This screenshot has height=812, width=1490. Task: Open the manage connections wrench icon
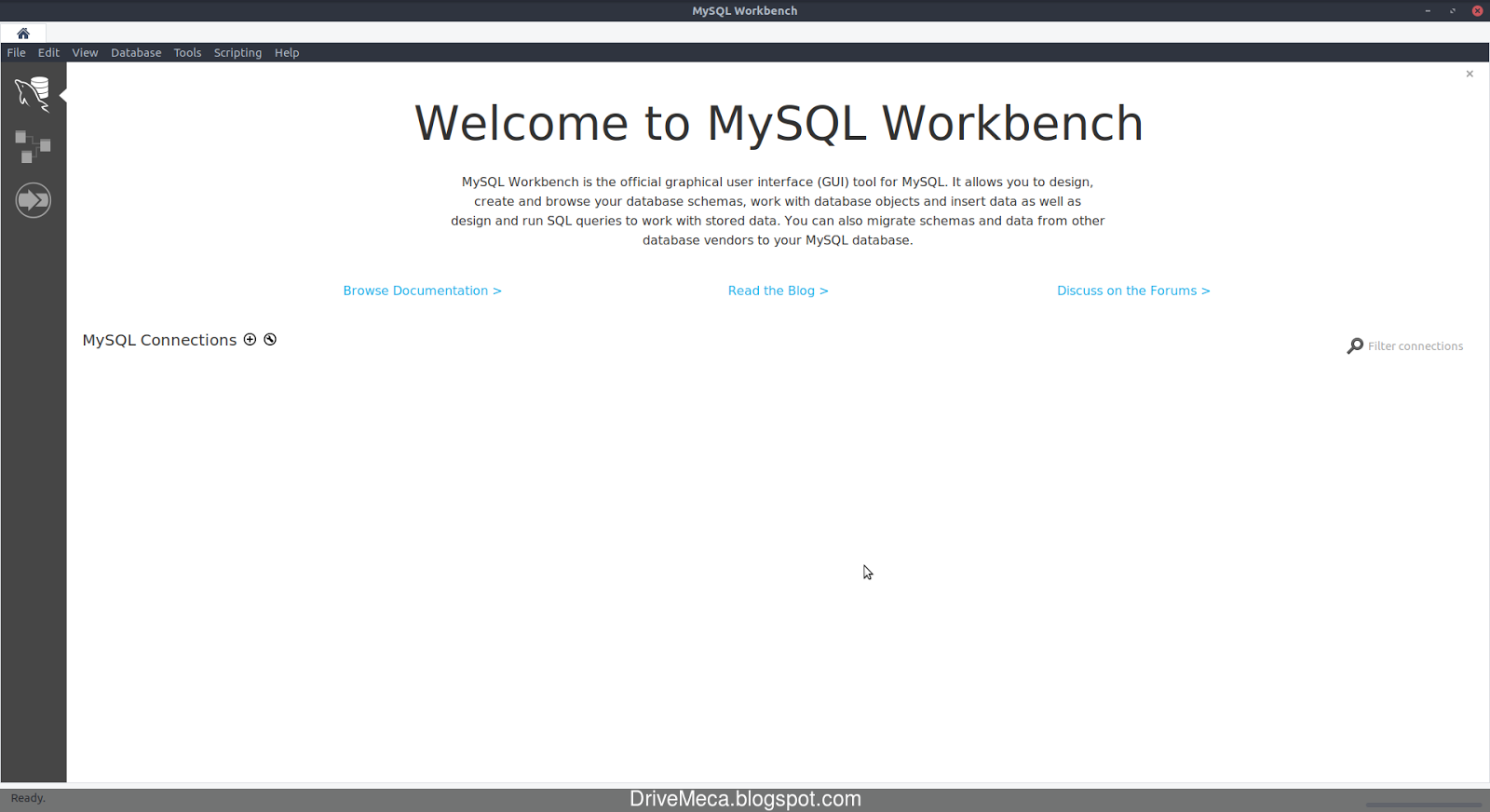point(270,340)
